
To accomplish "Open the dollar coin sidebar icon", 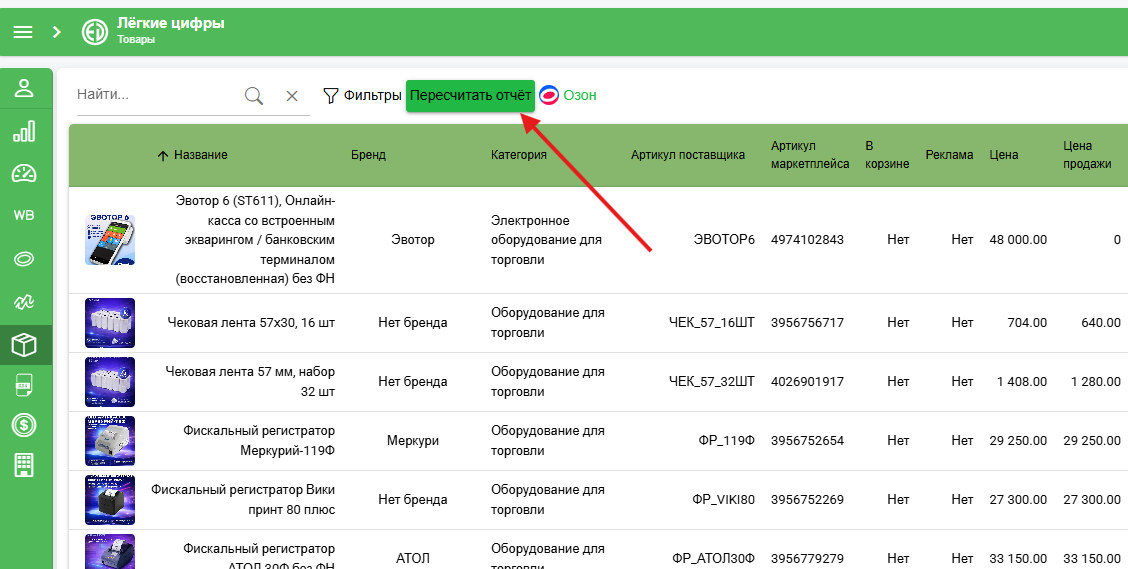I will point(24,425).
